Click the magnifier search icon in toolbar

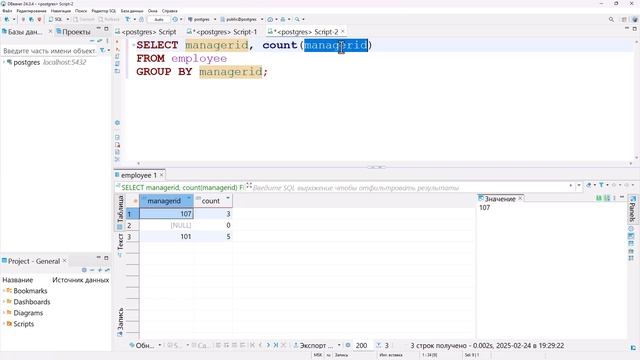coord(298,19)
